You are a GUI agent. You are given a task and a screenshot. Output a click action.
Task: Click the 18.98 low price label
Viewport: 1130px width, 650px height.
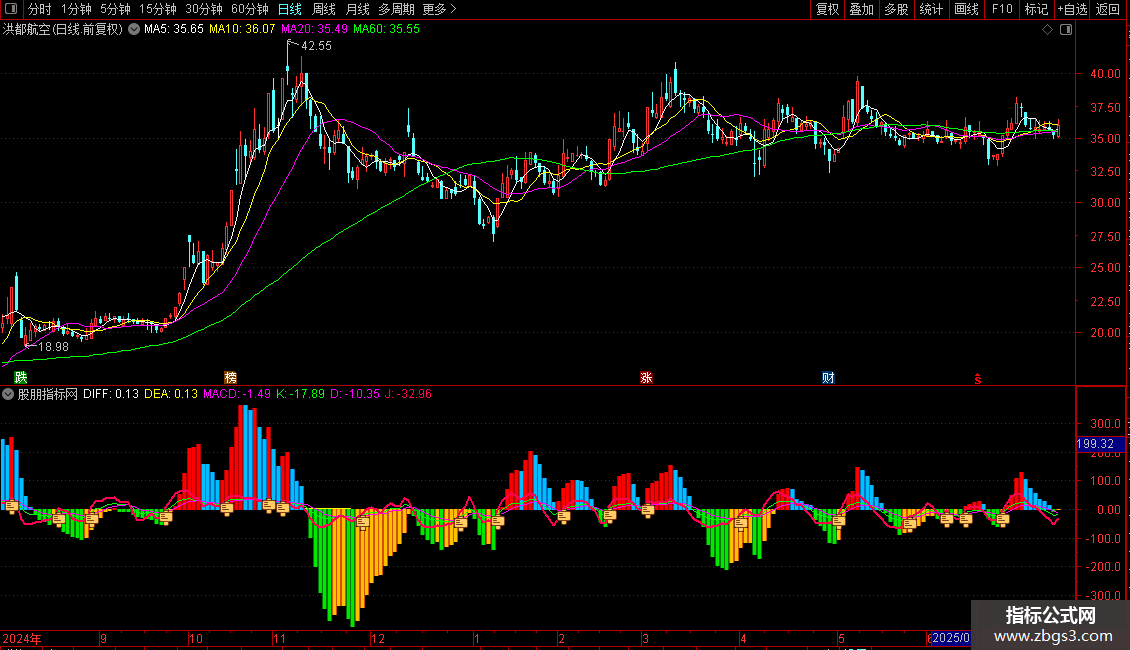click(53, 347)
